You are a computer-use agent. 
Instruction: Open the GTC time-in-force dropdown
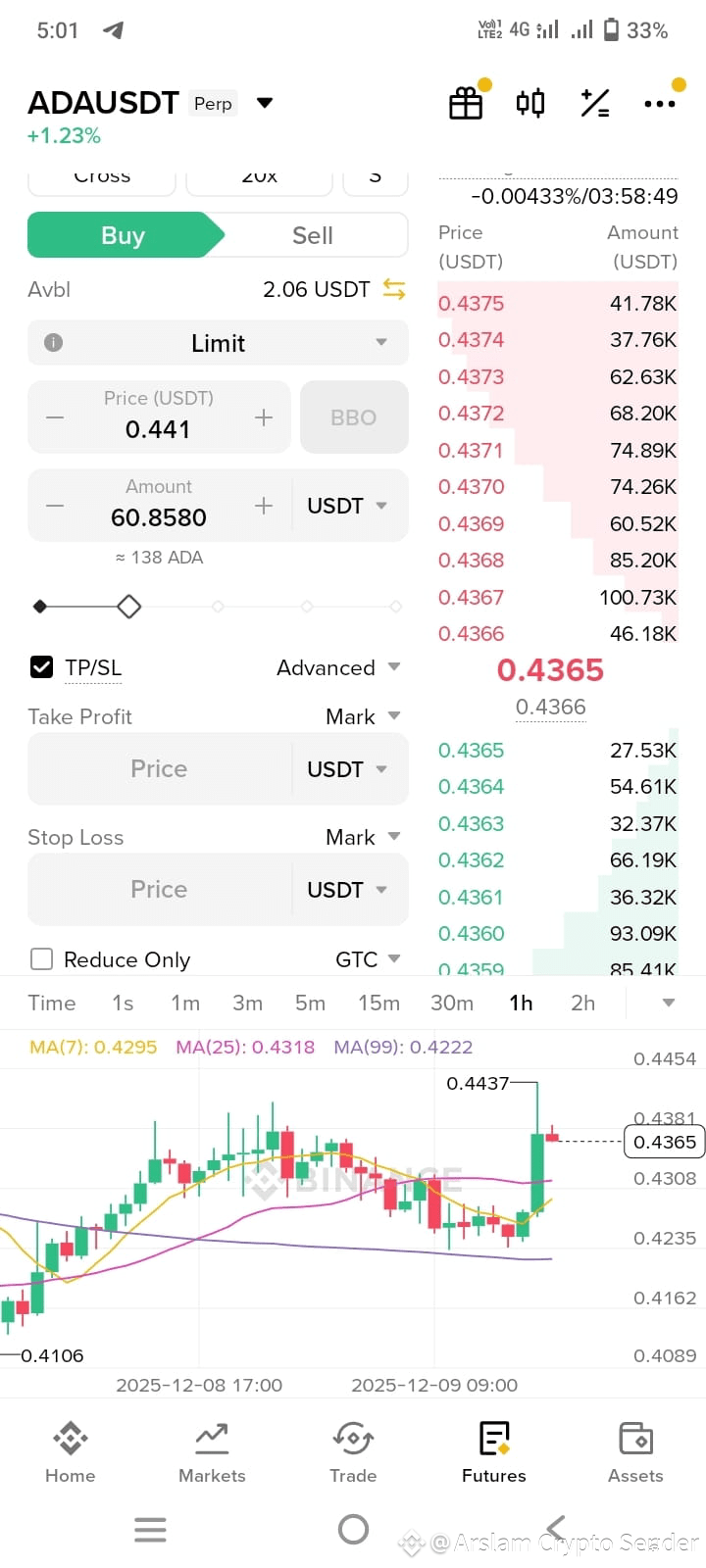pos(368,959)
